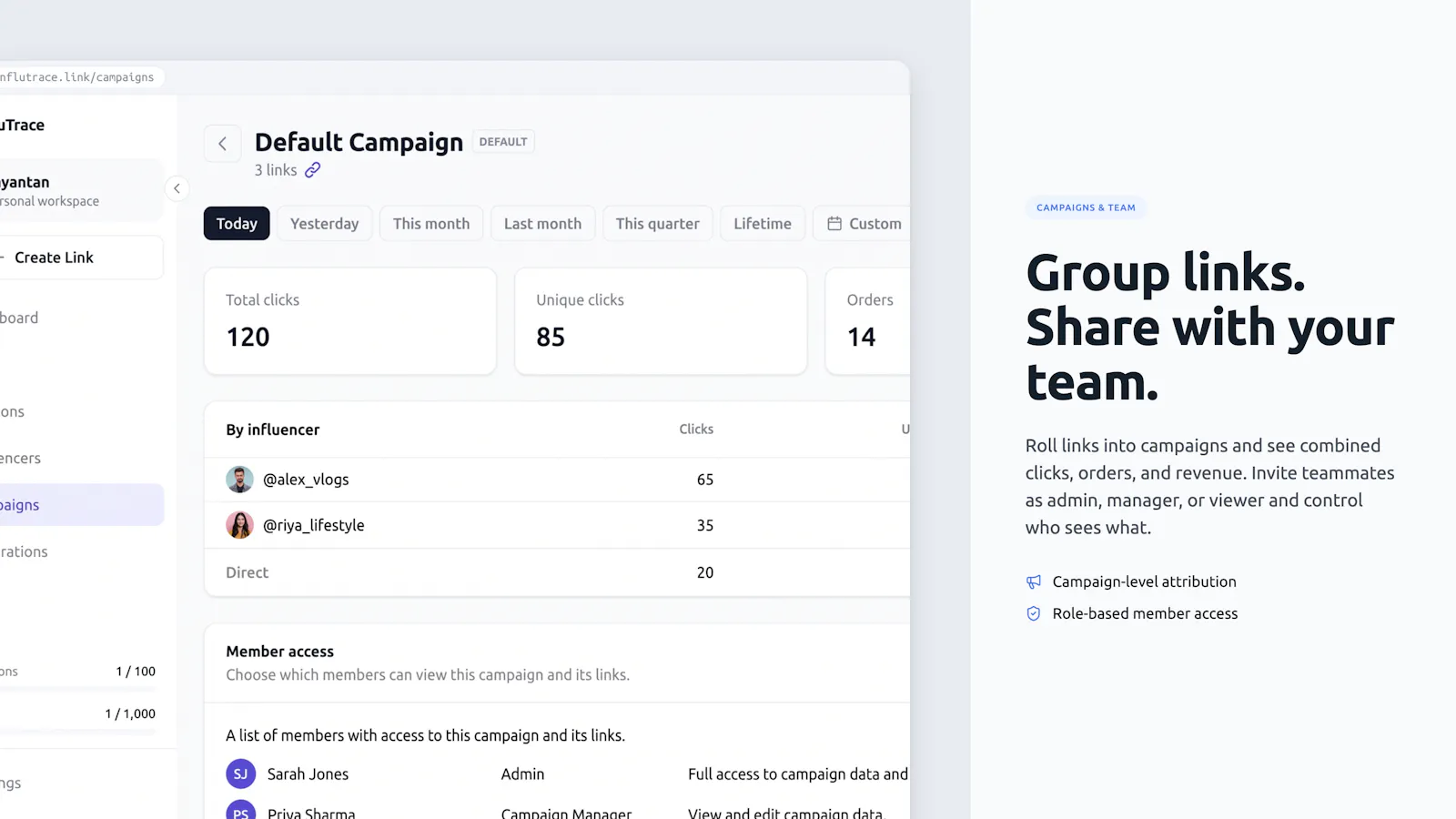Viewport: 1456px width, 819px height.
Task: Click the 35 clicks value
Action: coord(705,525)
